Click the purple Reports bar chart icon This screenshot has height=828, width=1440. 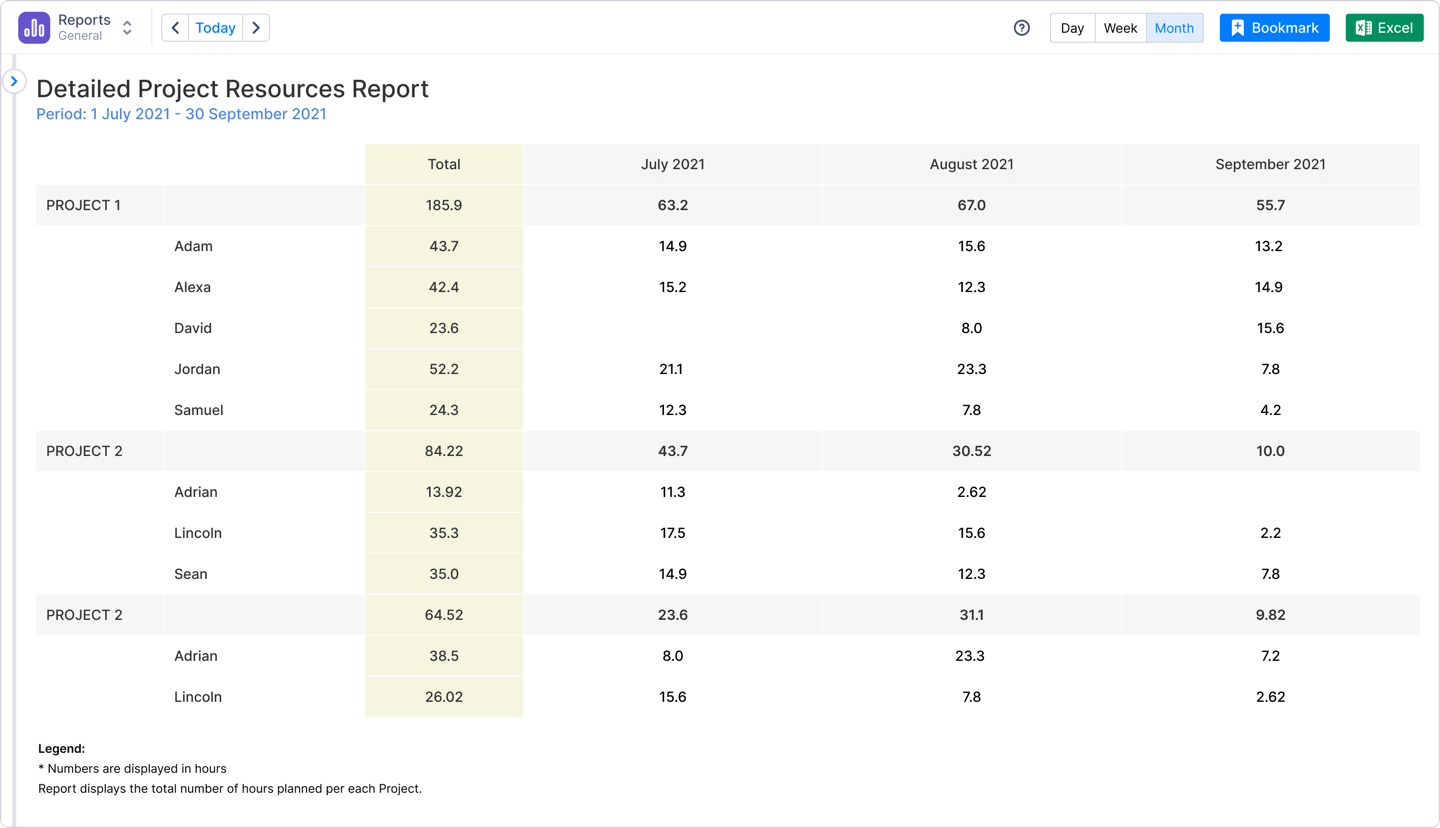[x=34, y=28]
